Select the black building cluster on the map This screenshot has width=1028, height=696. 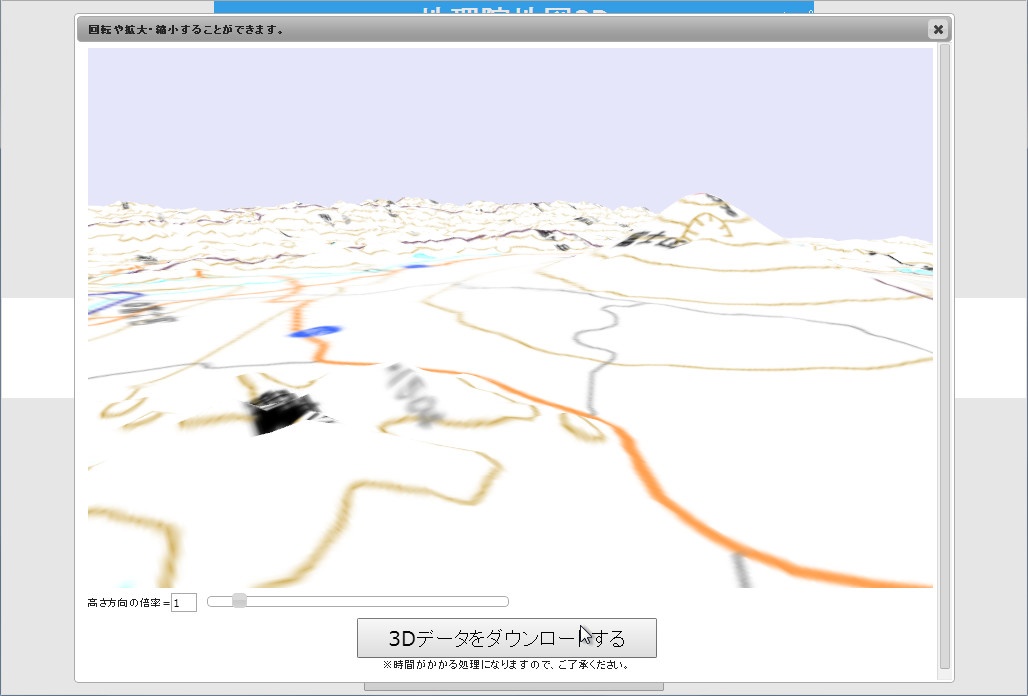[278, 407]
